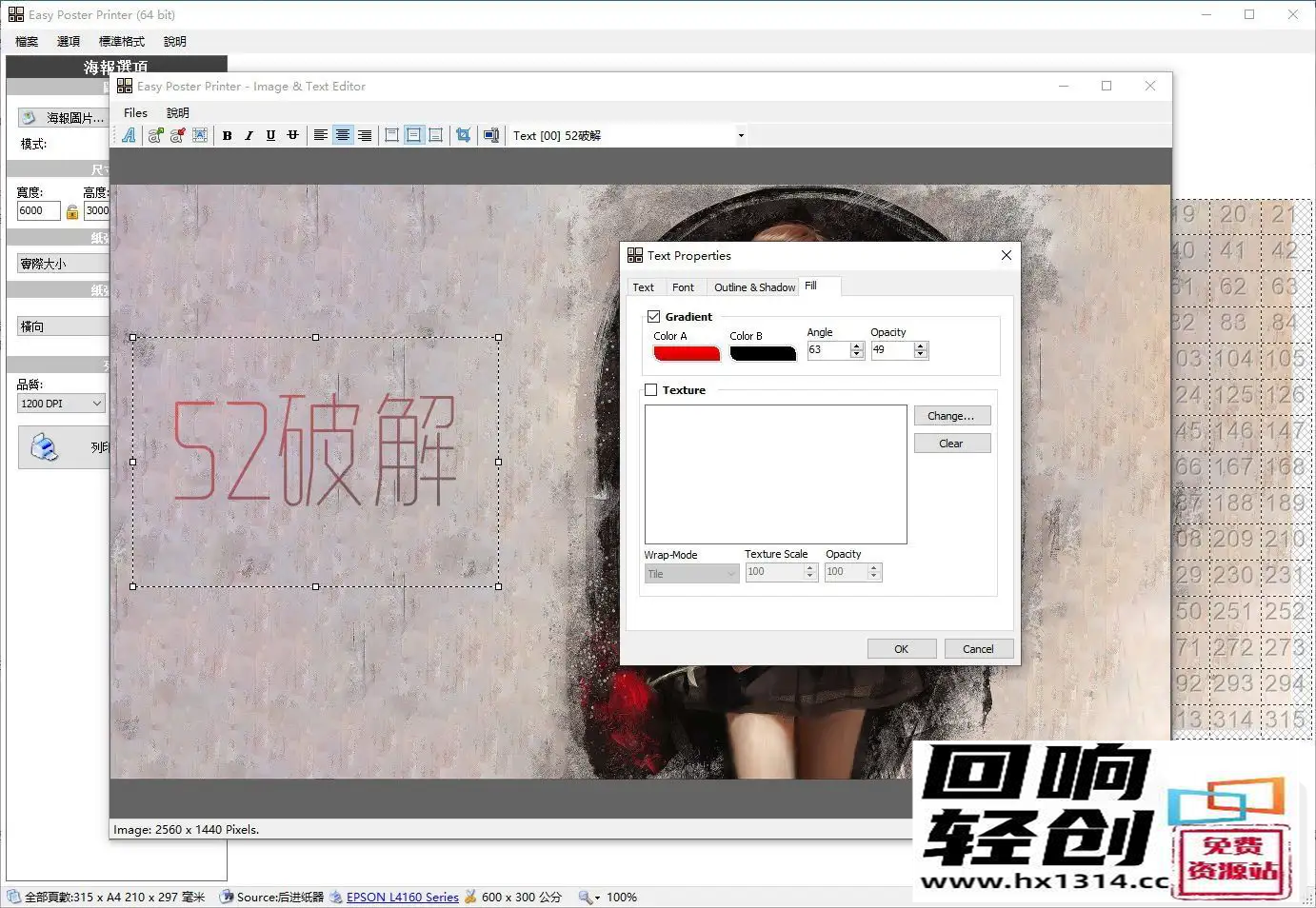Viewport: 1316px width, 908px height.
Task: Open the zoom level dropdown arrow
Action: tap(597, 898)
